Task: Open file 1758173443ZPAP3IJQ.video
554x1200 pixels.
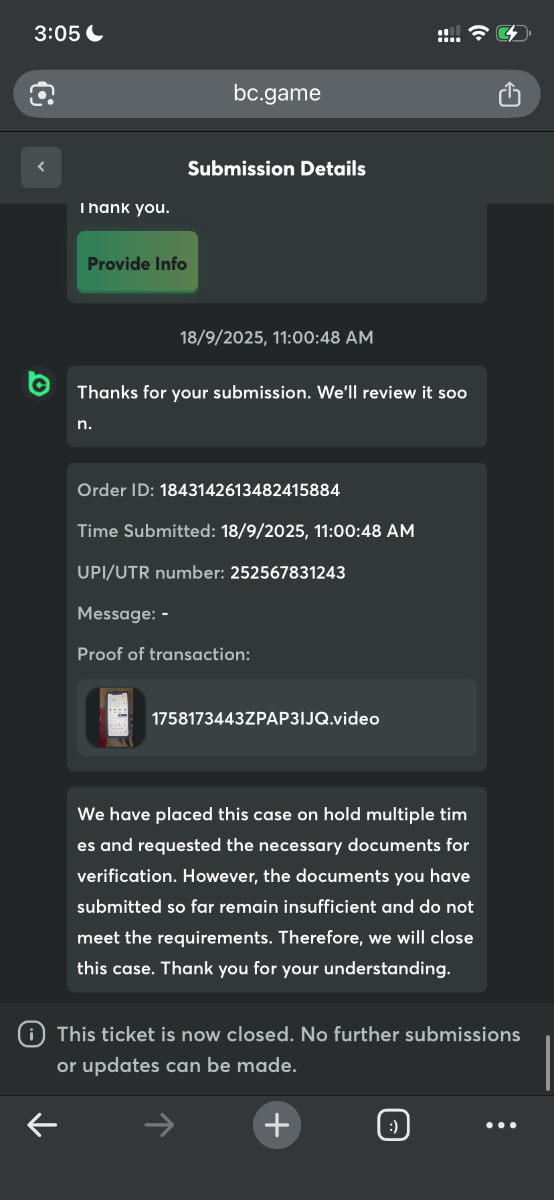Action: pos(265,718)
